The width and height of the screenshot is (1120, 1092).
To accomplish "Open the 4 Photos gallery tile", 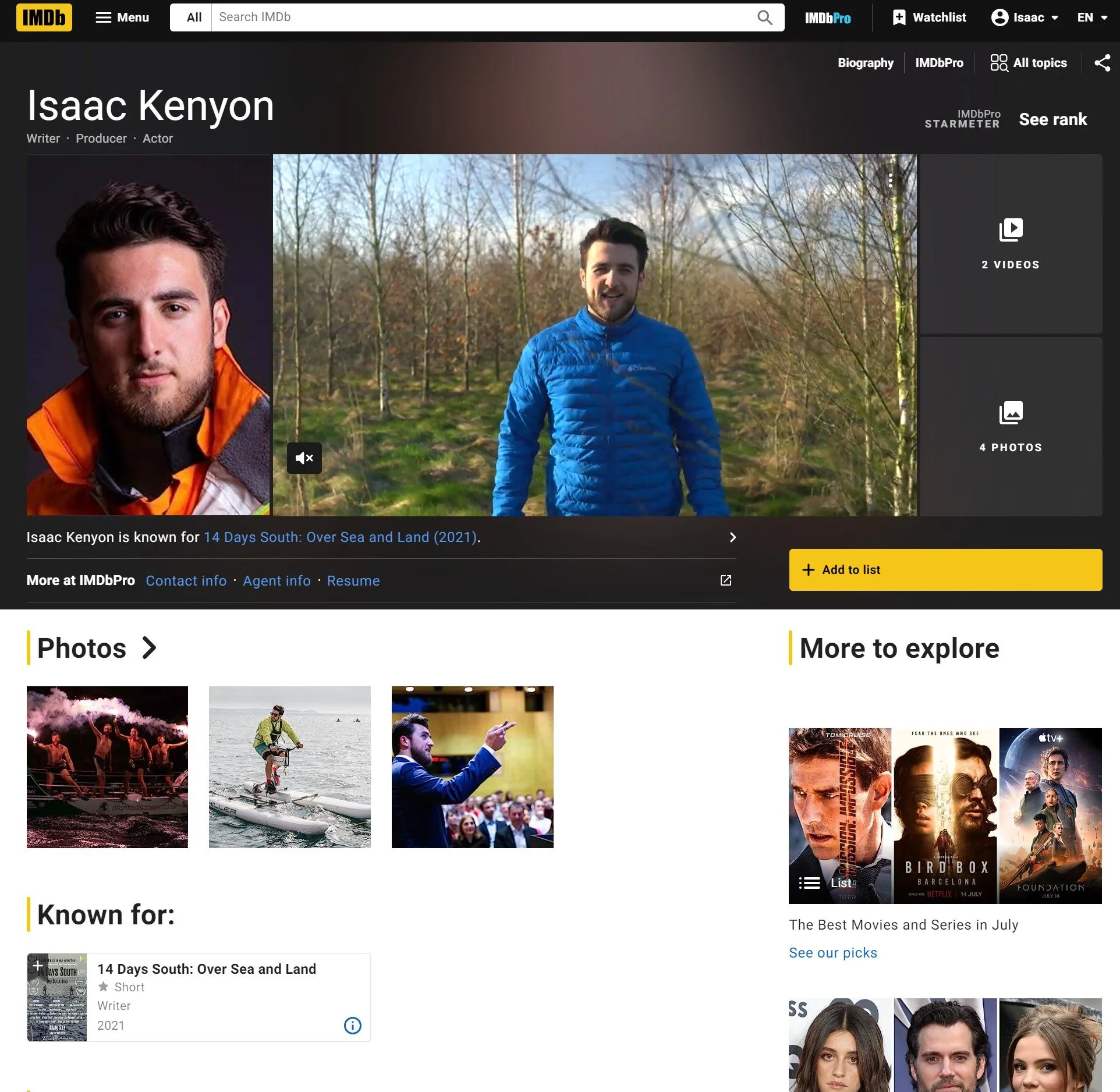I will click(1010, 427).
